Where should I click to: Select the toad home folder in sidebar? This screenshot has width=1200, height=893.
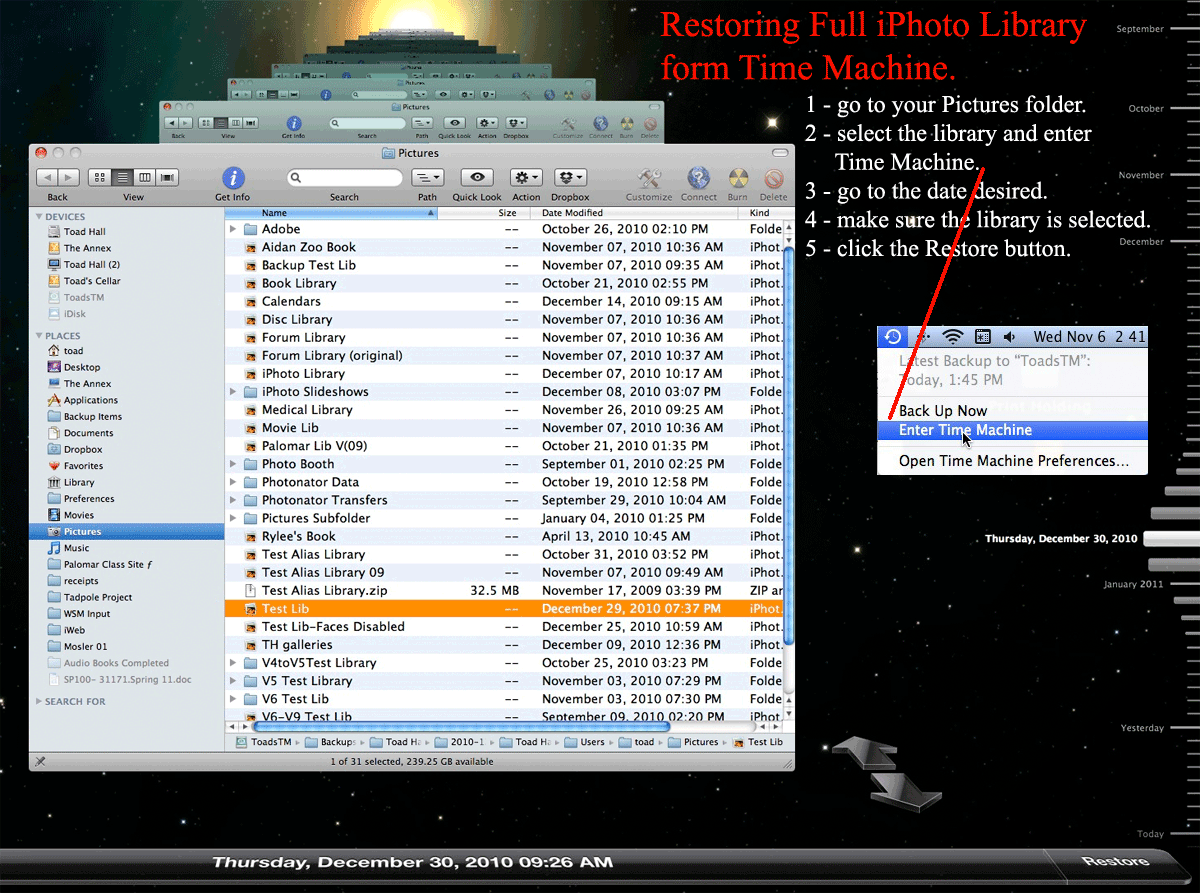[74, 351]
